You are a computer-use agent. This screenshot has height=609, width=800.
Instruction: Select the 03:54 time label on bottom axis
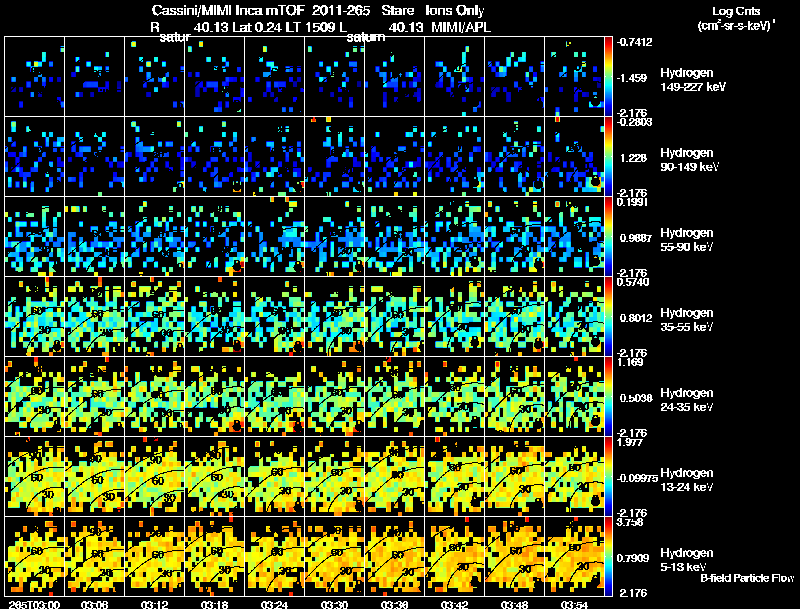[574, 603]
